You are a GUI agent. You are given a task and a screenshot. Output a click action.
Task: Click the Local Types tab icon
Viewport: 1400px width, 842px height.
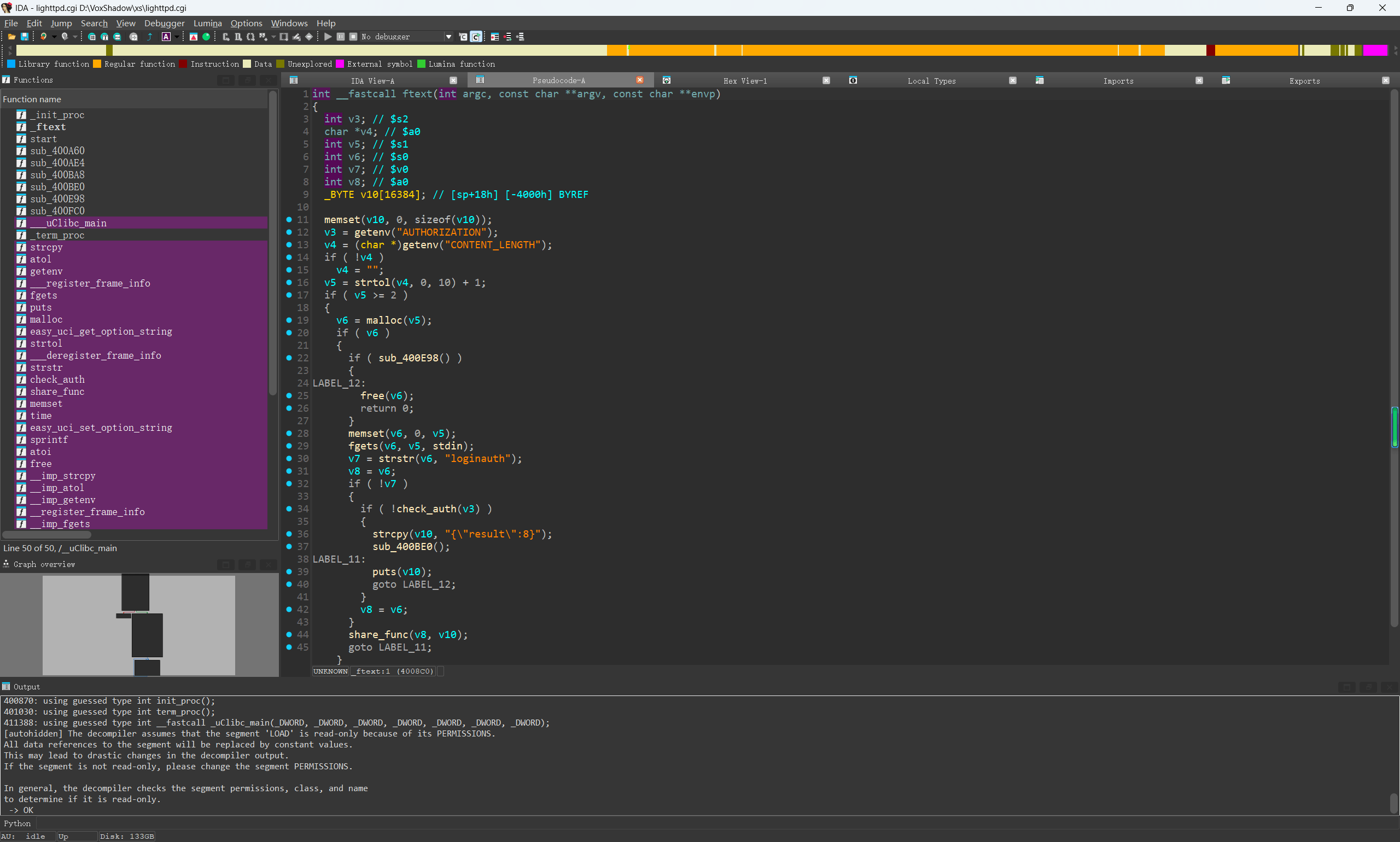853,80
